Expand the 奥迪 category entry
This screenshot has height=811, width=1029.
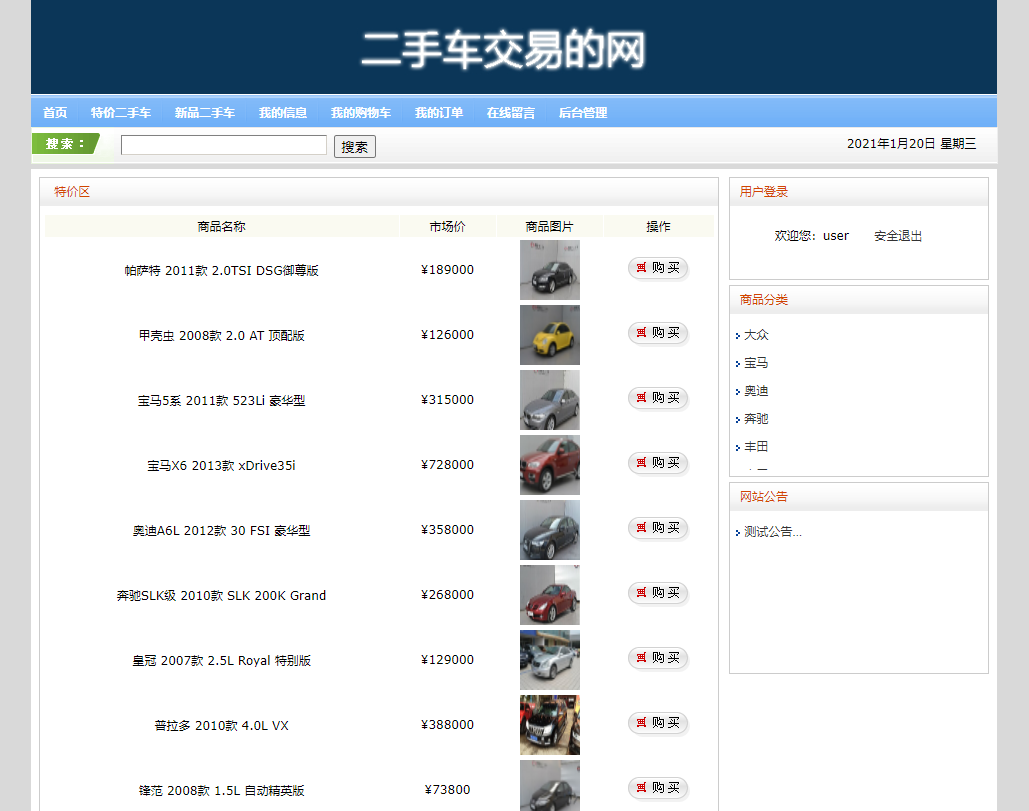[x=755, y=391]
